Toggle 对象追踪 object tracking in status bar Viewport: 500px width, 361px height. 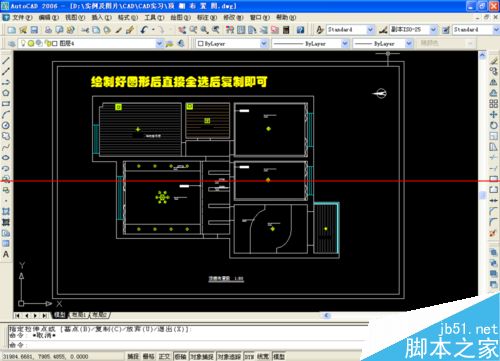click(230, 356)
